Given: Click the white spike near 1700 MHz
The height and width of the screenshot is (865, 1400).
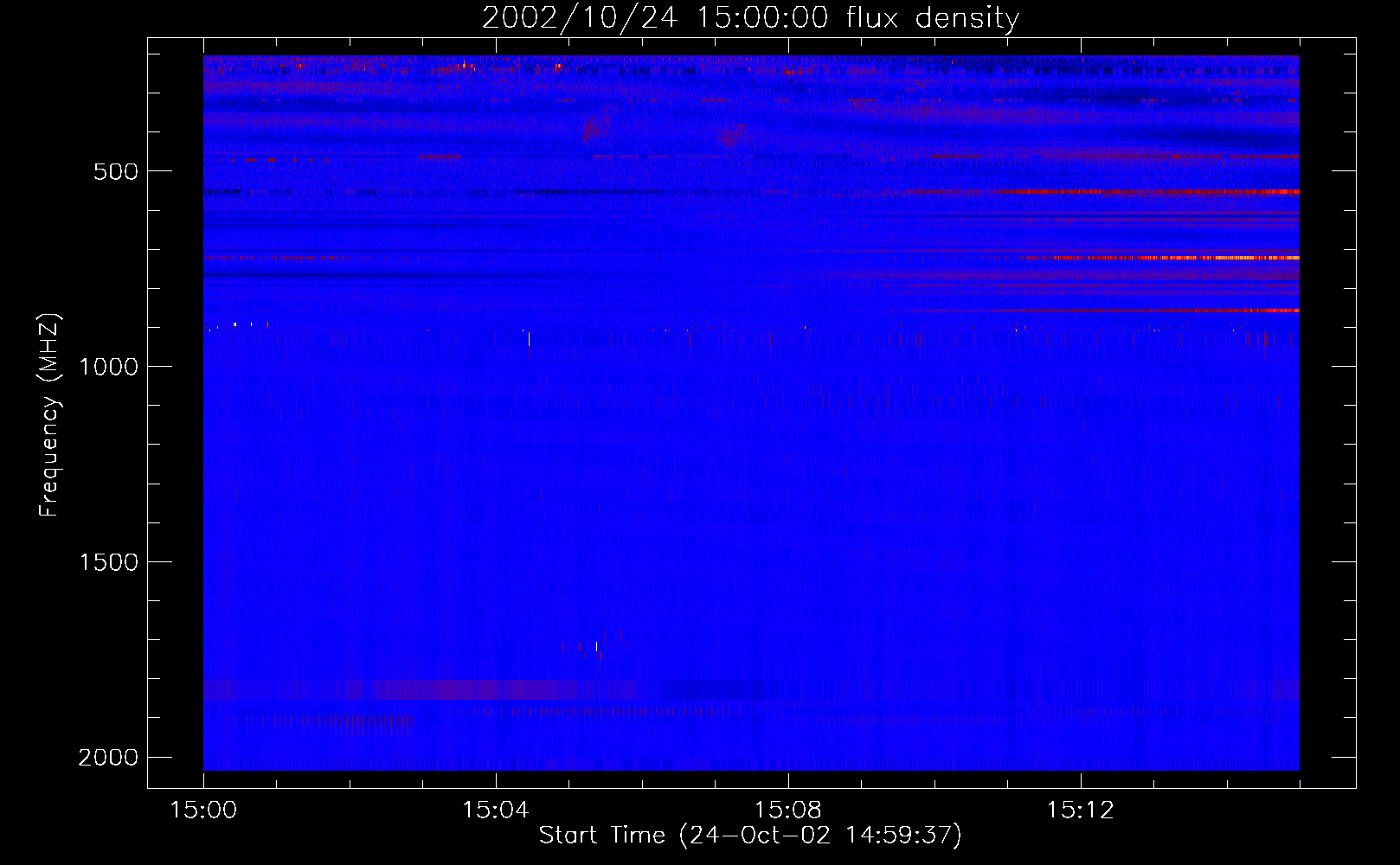Looking at the screenshot, I should click(596, 646).
